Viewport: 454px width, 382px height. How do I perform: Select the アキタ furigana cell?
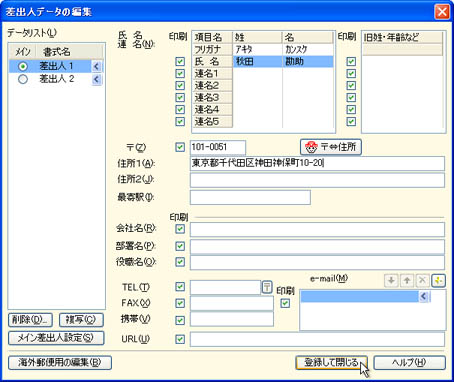[258, 49]
